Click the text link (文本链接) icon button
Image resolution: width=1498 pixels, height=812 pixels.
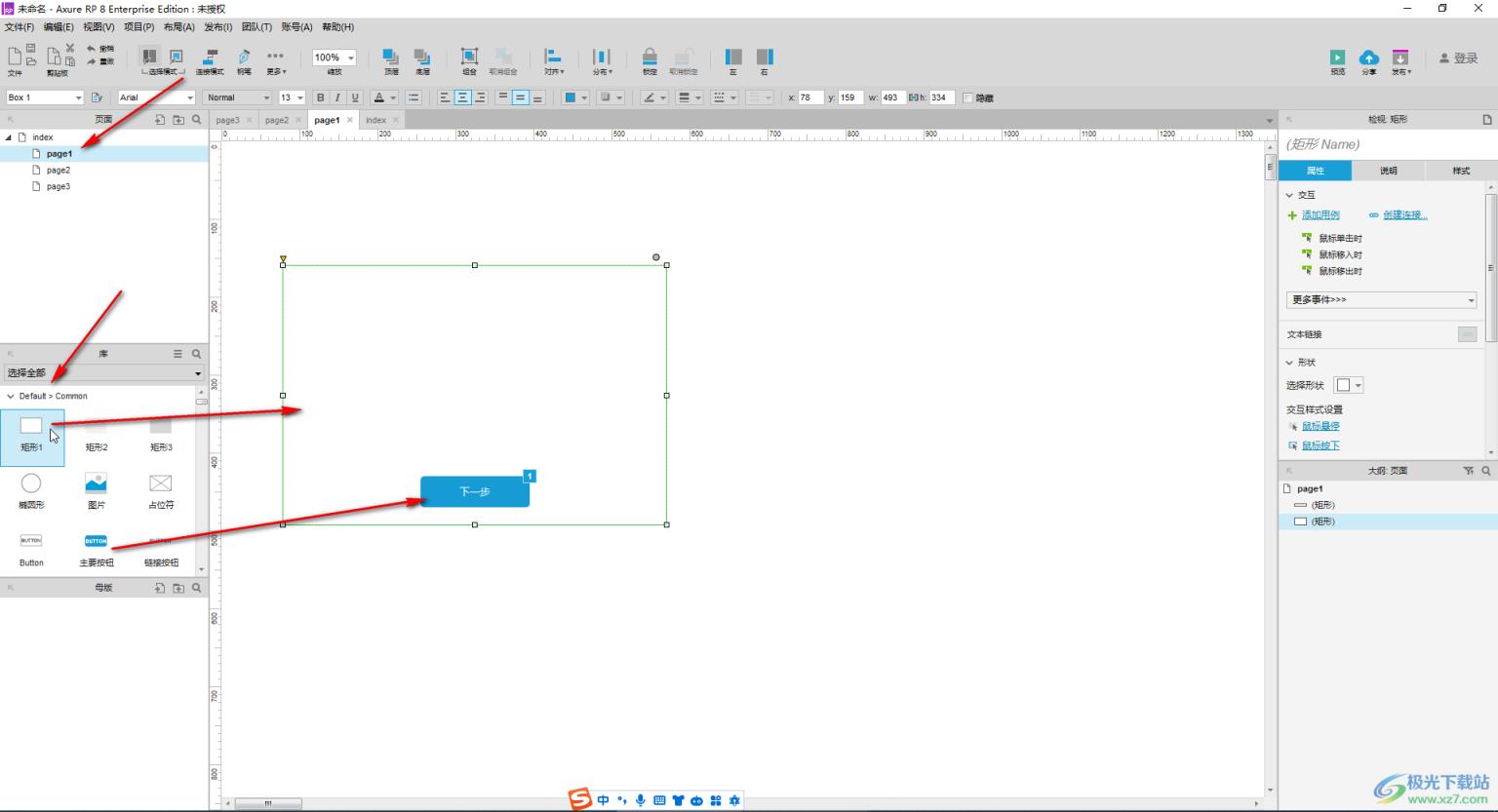tap(1468, 334)
